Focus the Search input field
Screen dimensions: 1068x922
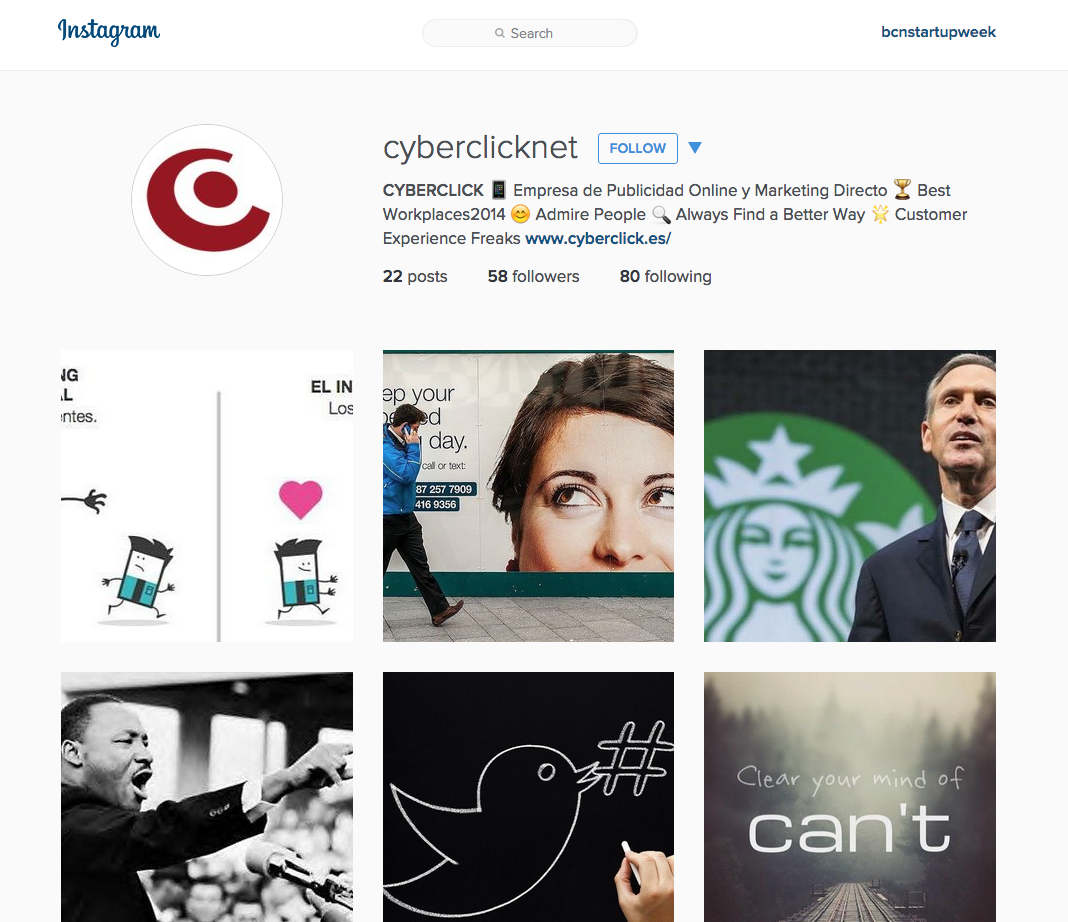point(530,33)
